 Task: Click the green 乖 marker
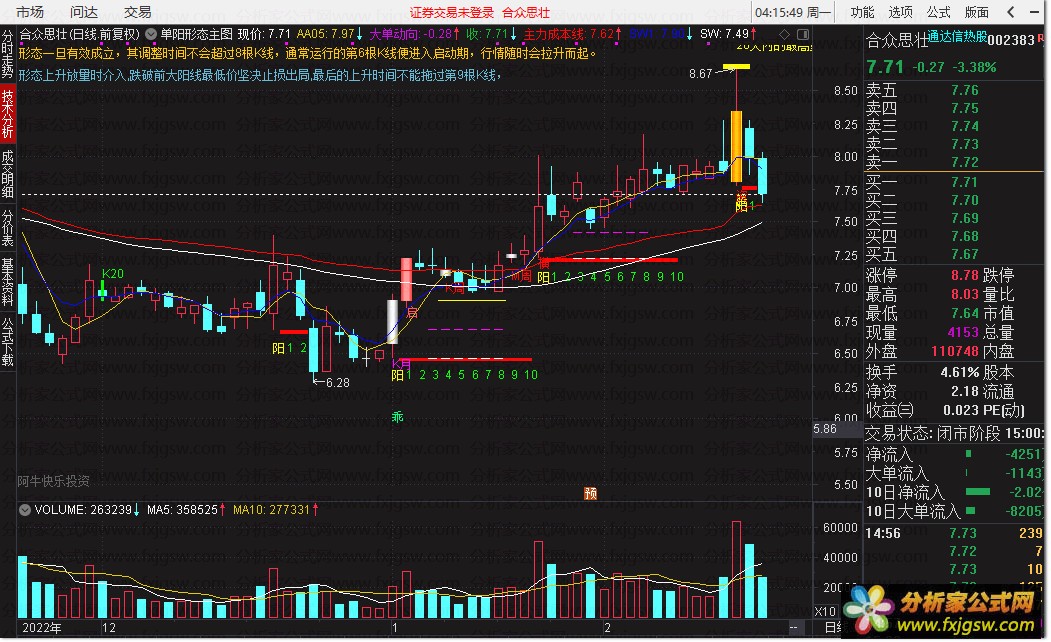(397, 417)
